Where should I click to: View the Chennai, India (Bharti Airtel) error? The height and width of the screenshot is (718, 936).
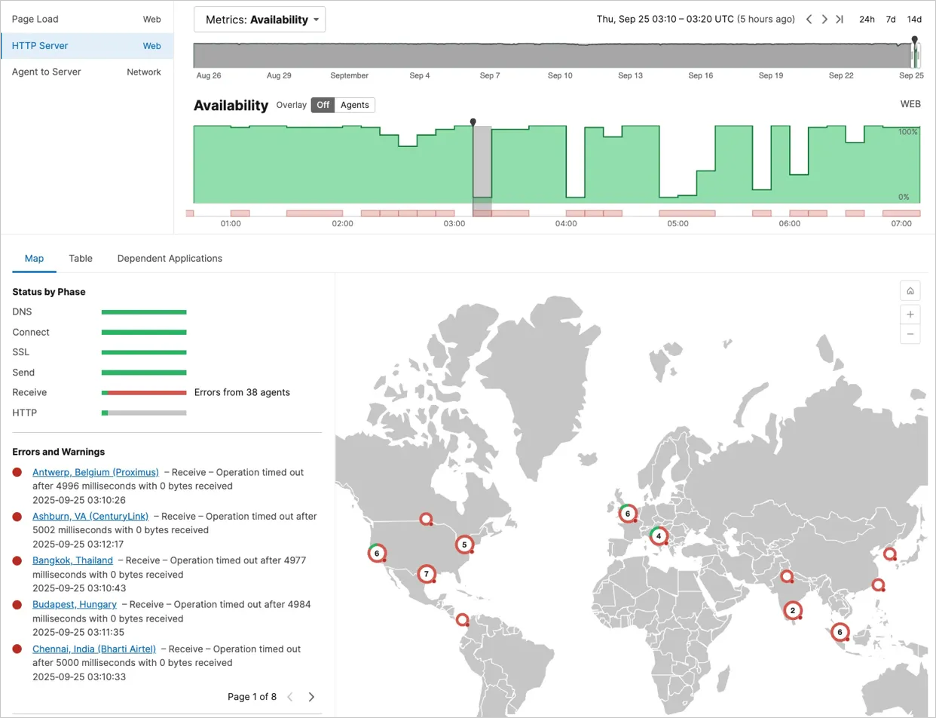93,649
